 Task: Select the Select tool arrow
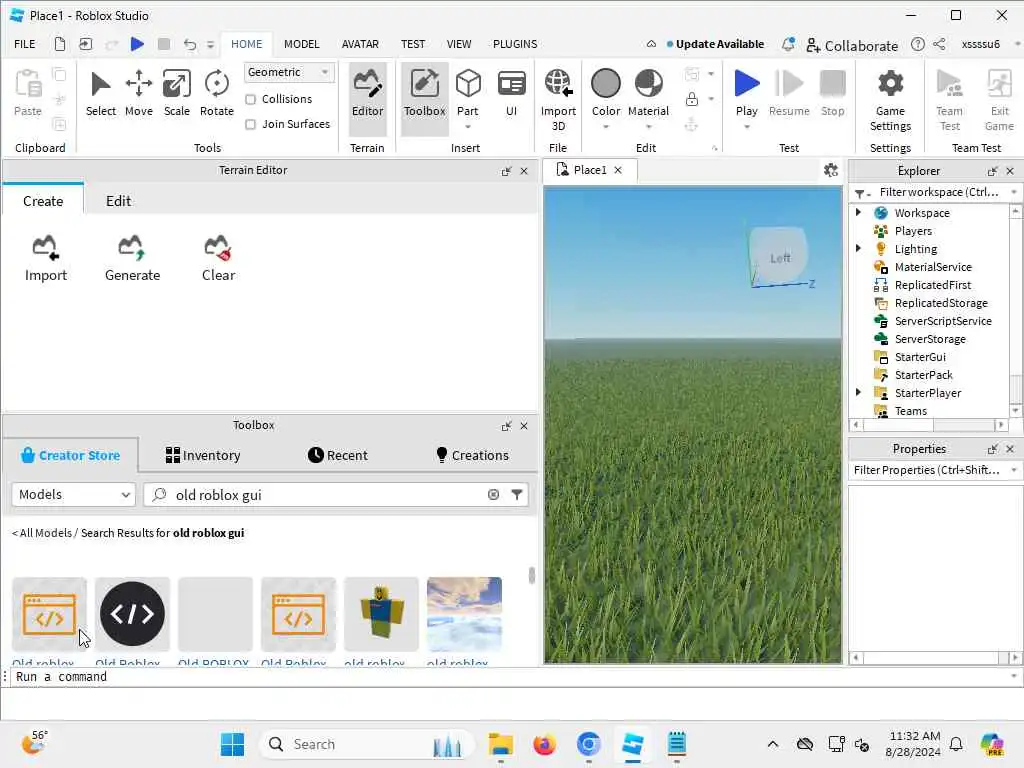(x=101, y=93)
